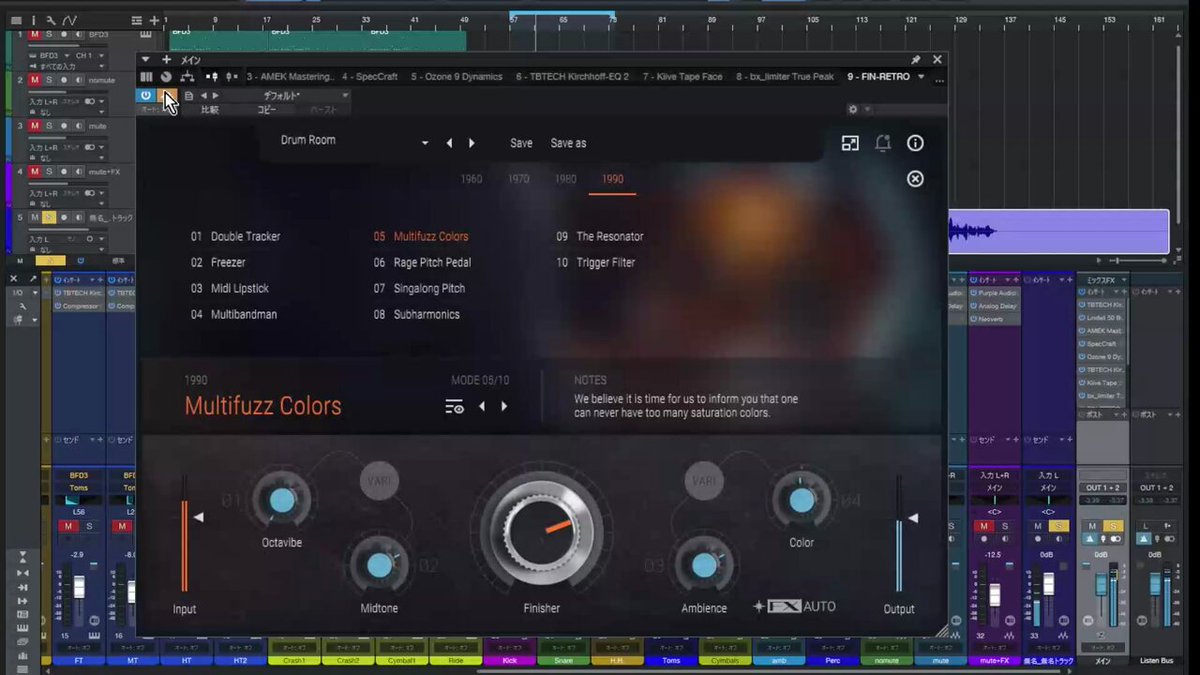Toggle the right VARI button
This screenshot has height=675, width=1200.
pos(705,481)
